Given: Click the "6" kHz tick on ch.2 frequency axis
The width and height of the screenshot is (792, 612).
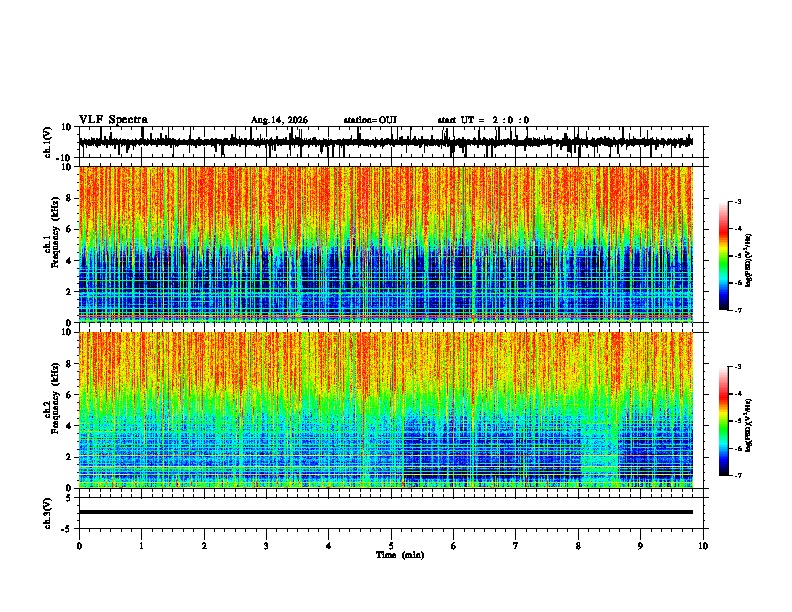Looking at the screenshot, I should click(x=69, y=395).
